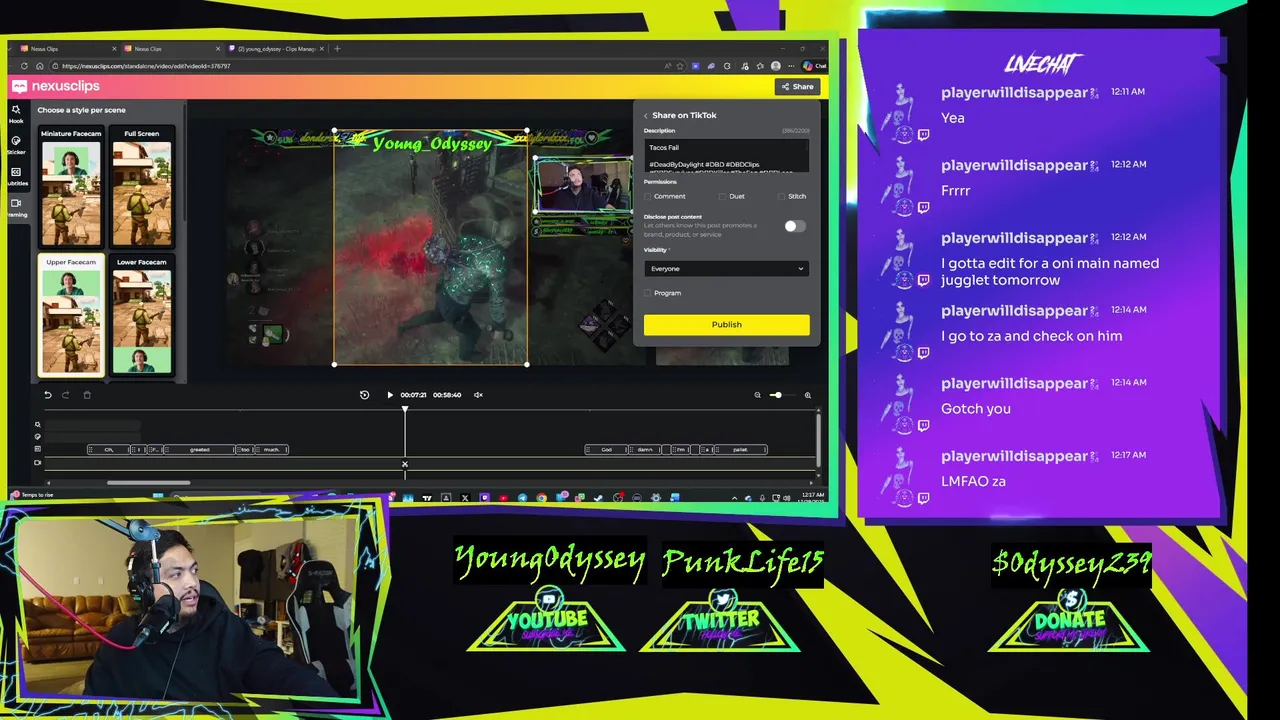Open the Visibility Everyone dropdown
Screen dimensions: 1280x720
point(726,268)
